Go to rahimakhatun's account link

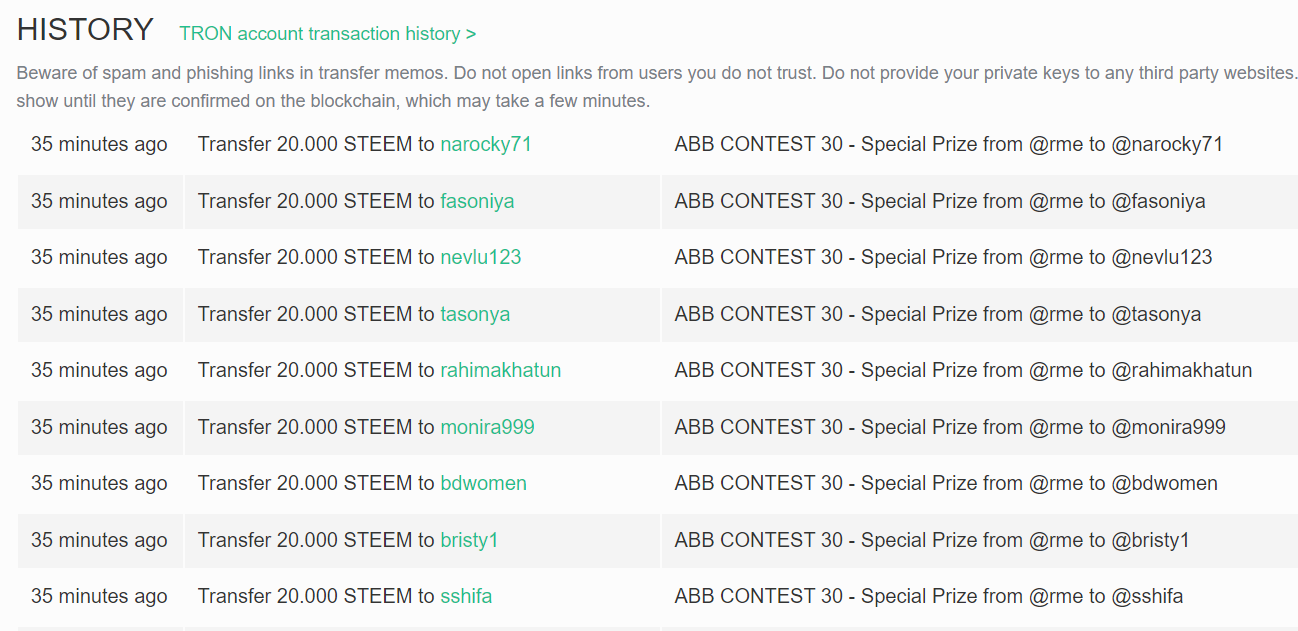(x=500, y=370)
